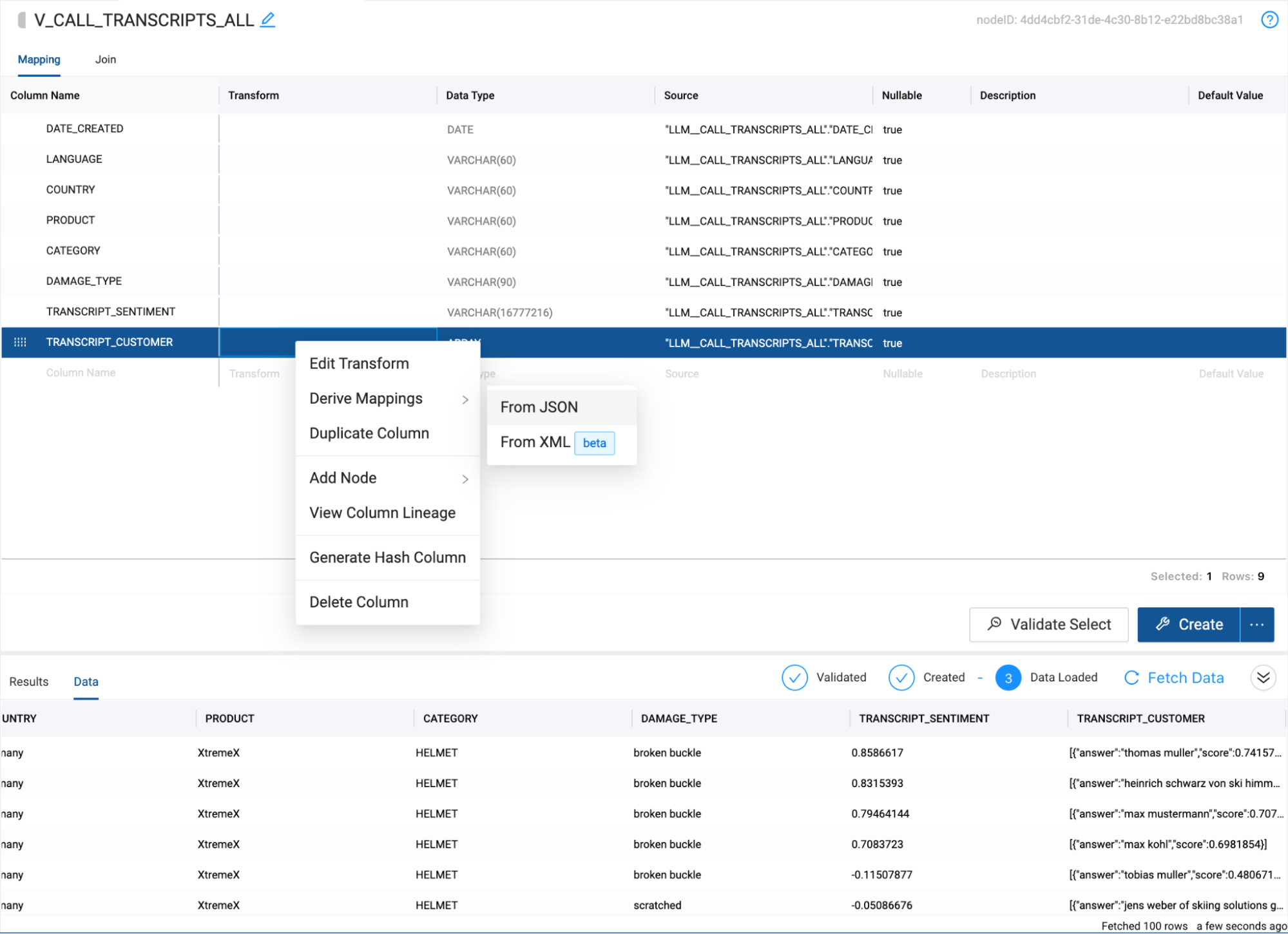Click the Column Name header
Screen dimensions: 1288x934
pyautogui.click(x=45, y=95)
